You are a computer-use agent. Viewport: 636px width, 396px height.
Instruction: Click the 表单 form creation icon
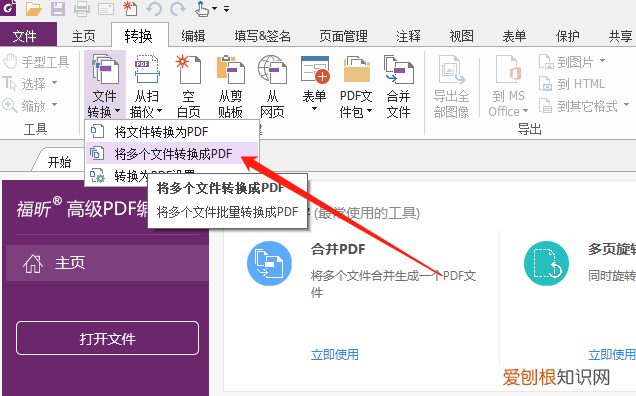tap(315, 71)
